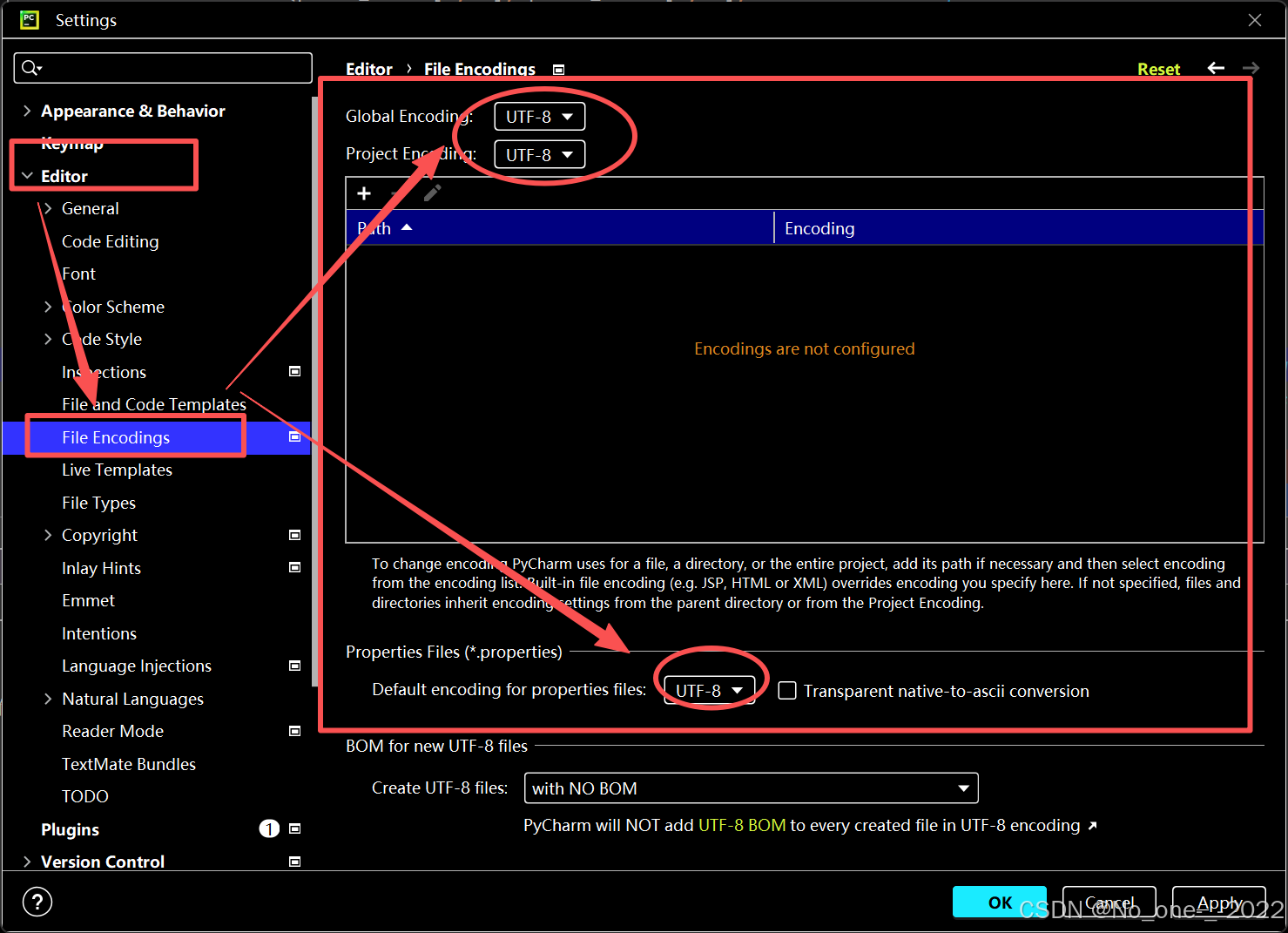Expand the Code Style subsection
The image size is (1288, 933).
point(48,339)
